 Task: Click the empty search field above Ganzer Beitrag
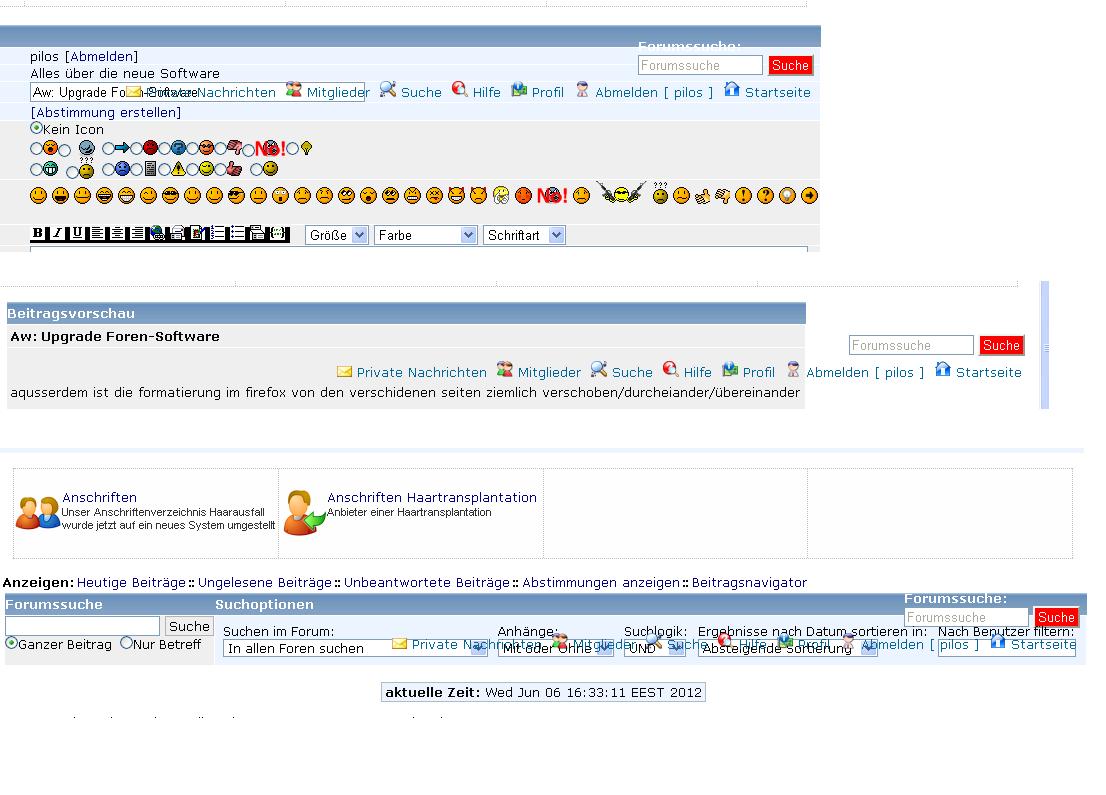click(82, 626)
